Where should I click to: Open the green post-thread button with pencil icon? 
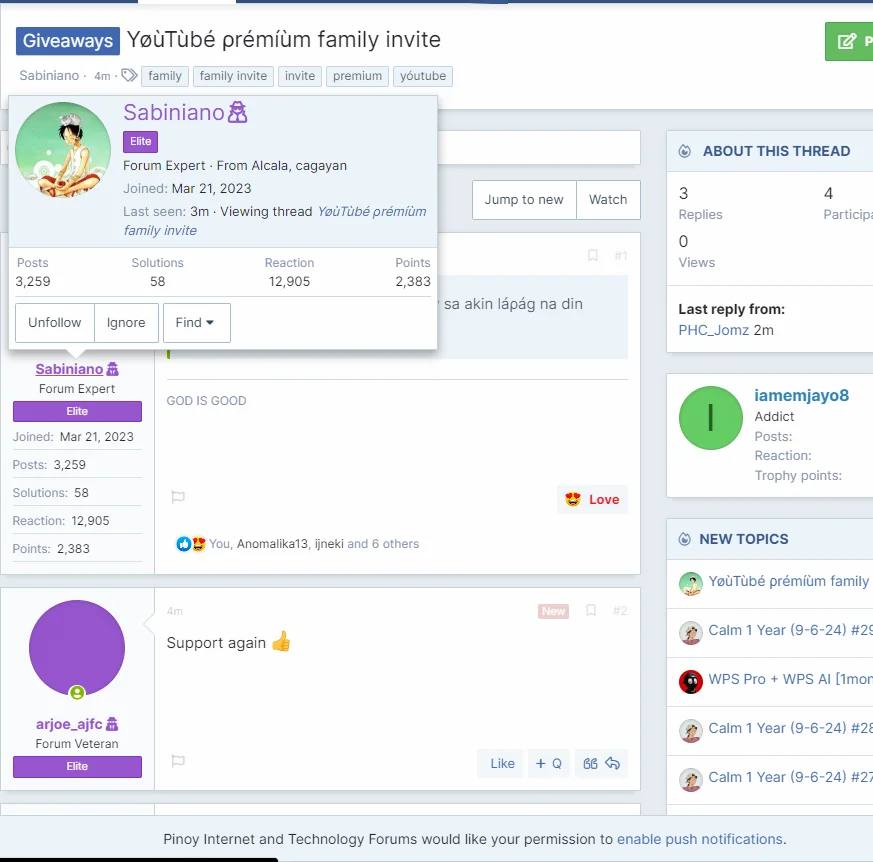click(x=850, y=41)
